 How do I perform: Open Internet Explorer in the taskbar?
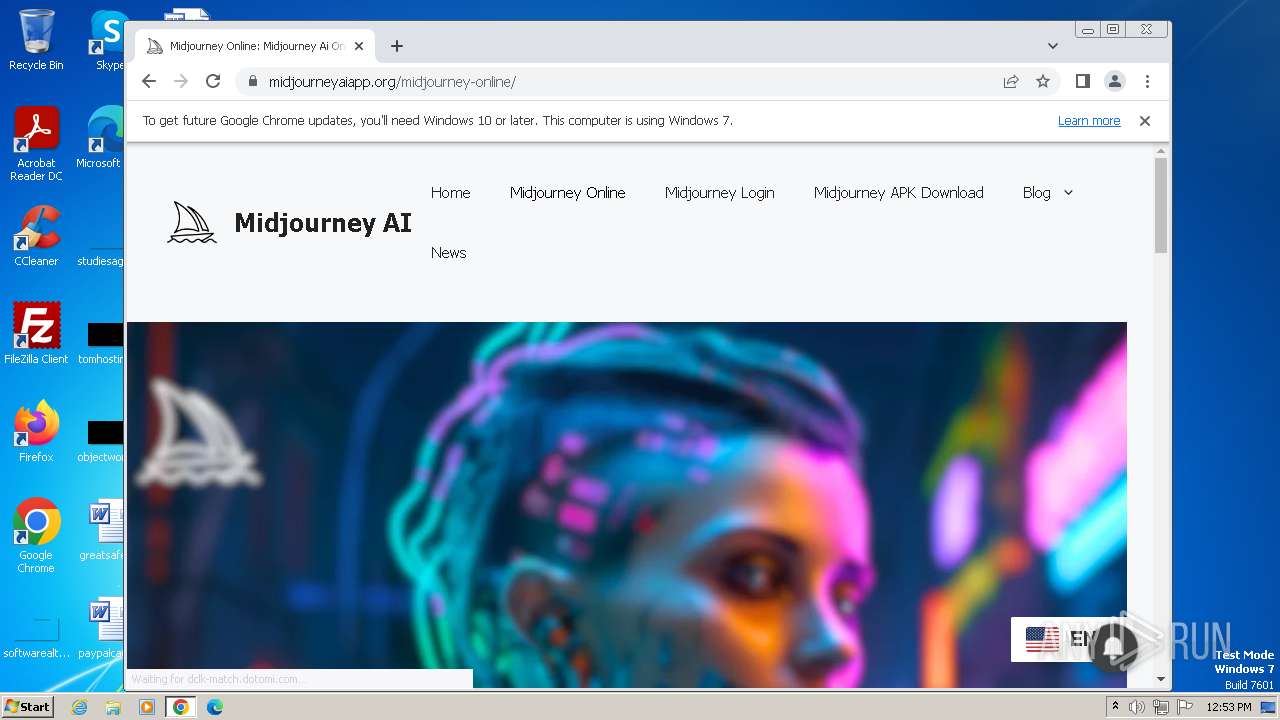click(79, 707)
